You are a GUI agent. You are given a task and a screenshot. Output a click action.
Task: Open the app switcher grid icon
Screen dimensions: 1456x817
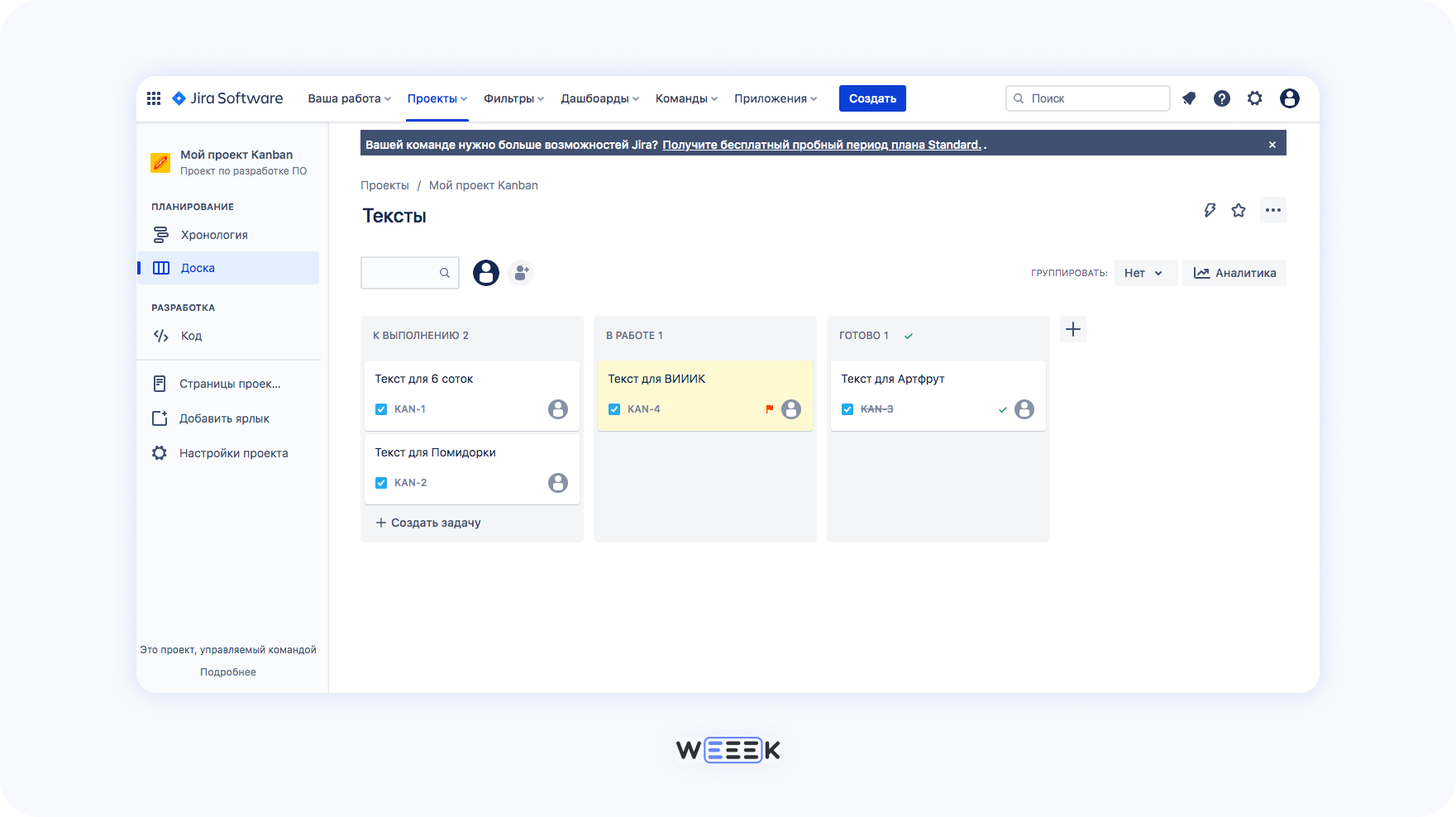point(153,98)
